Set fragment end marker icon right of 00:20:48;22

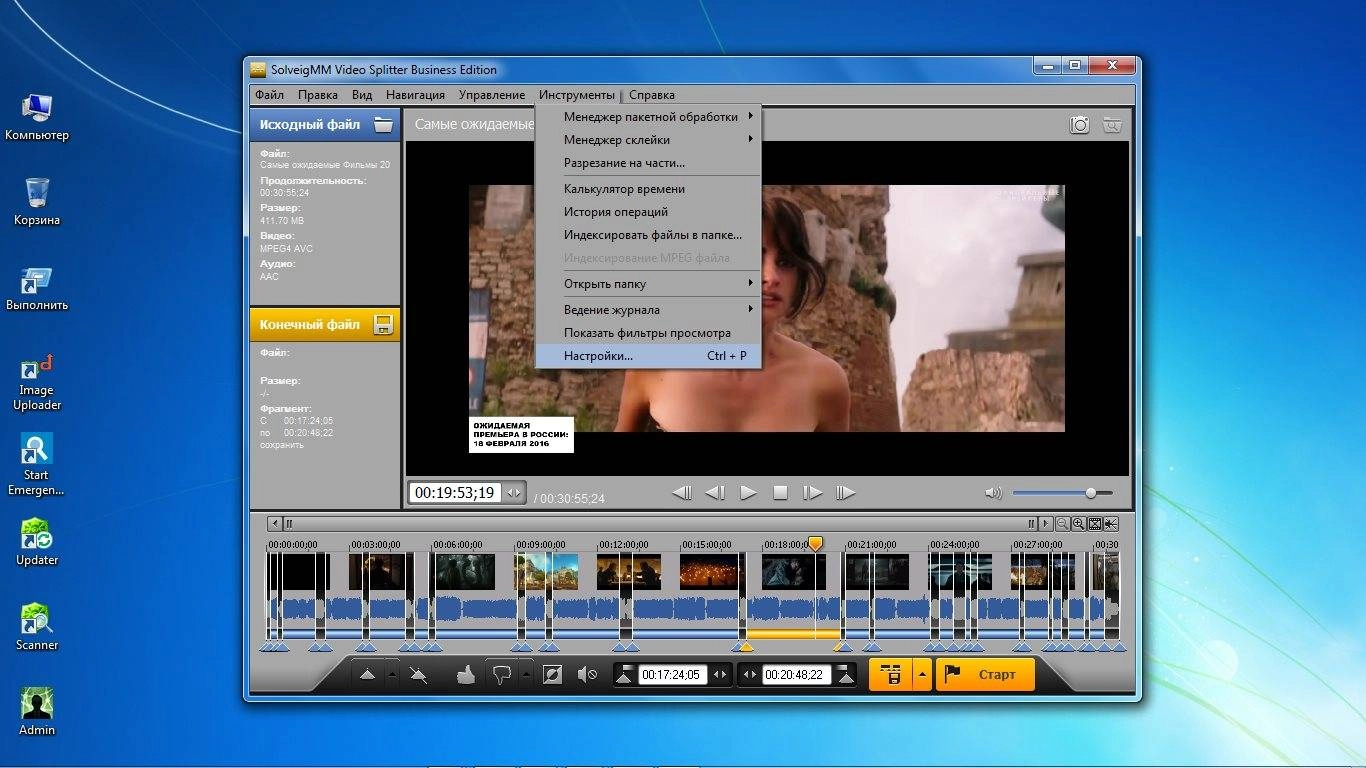tap(846, 675)
